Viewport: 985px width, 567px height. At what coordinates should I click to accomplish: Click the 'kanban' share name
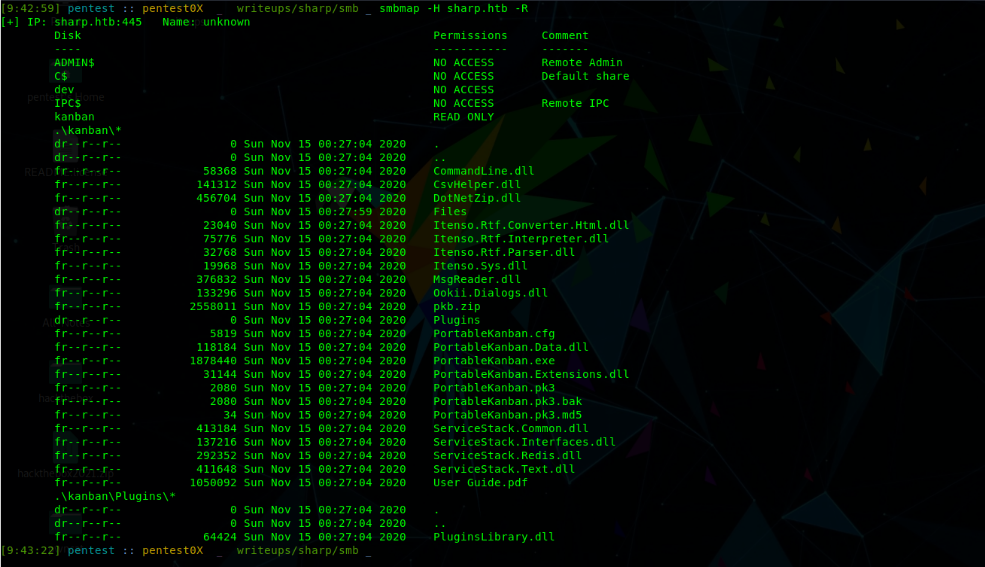(x=74, y=117)
